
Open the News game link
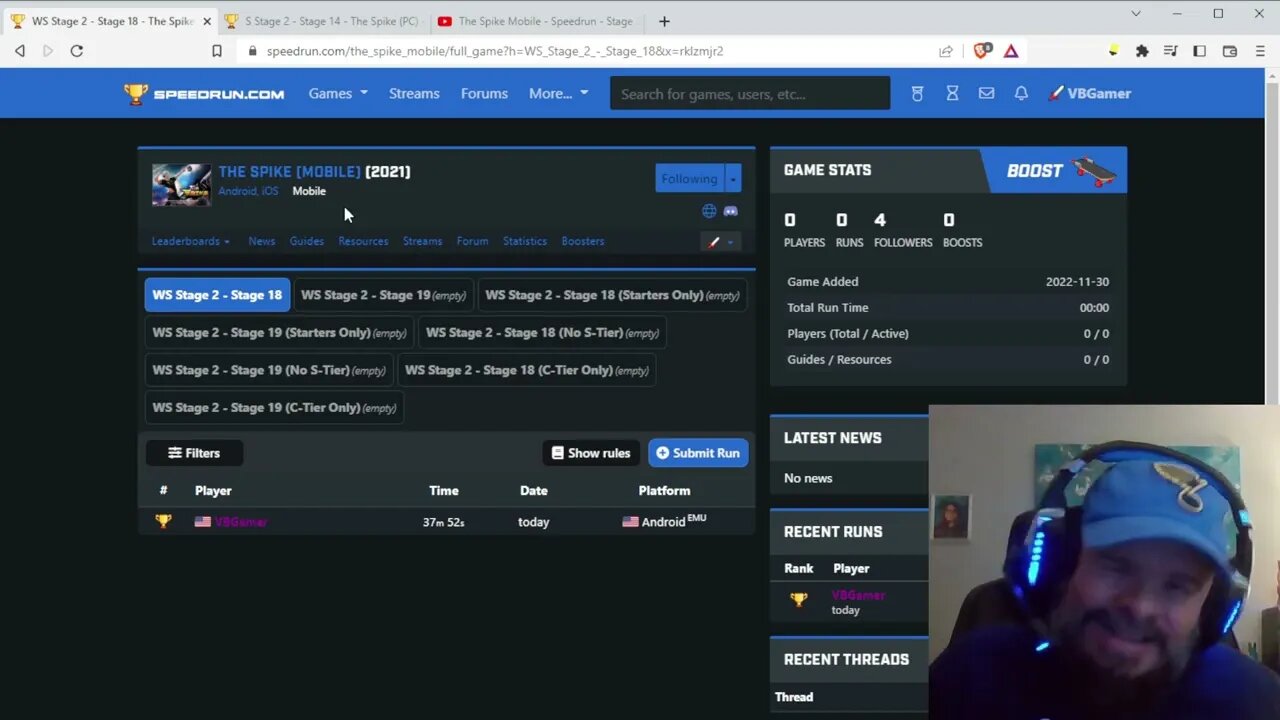[261, 241]
